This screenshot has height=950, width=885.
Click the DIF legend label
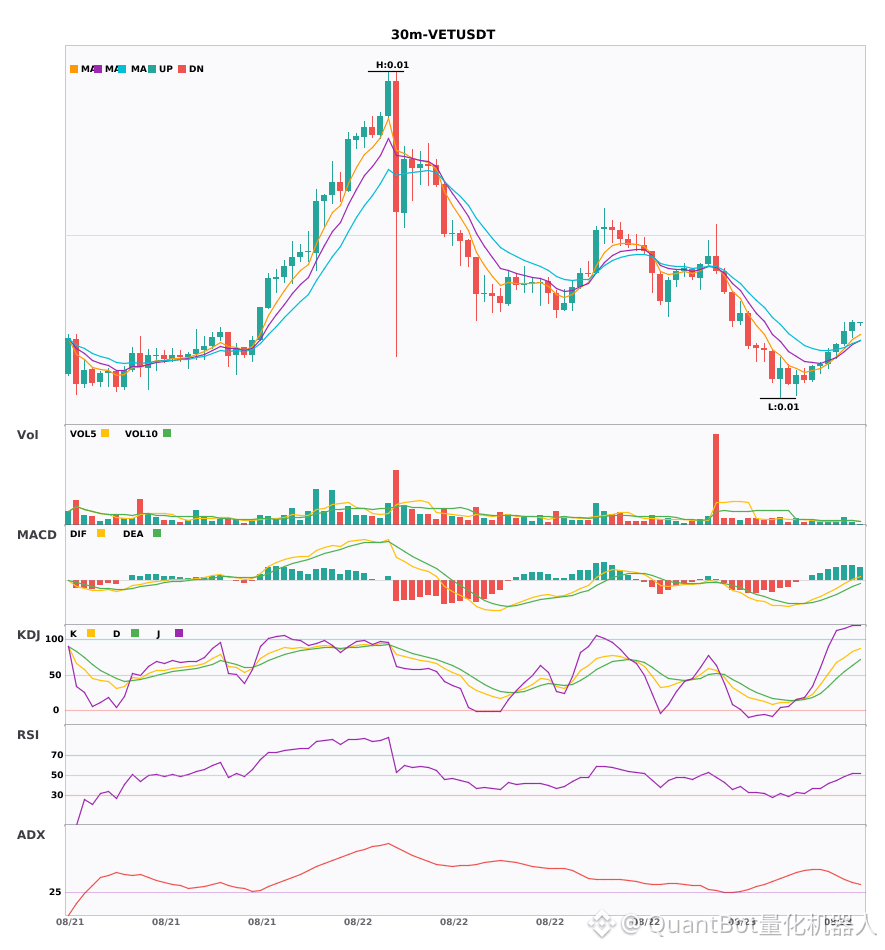point(78,534)
